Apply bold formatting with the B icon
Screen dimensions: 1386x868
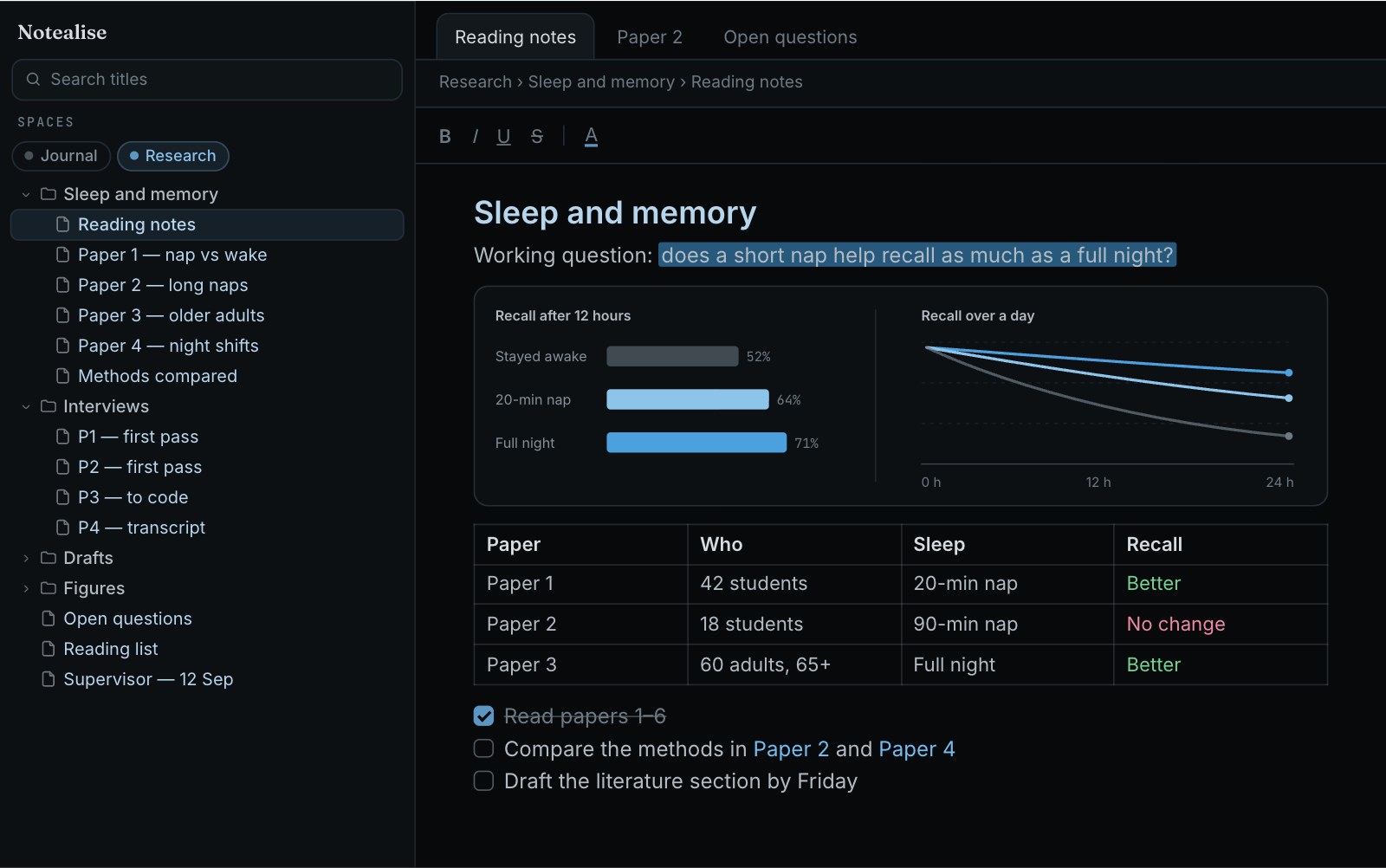[445, 136]
